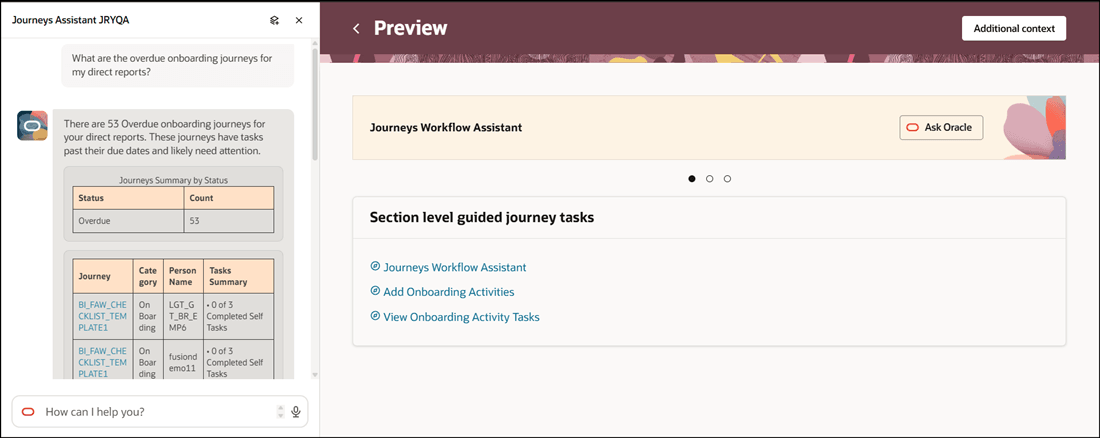Focus the 'How can I help you?' field

[x=160, y=412]
